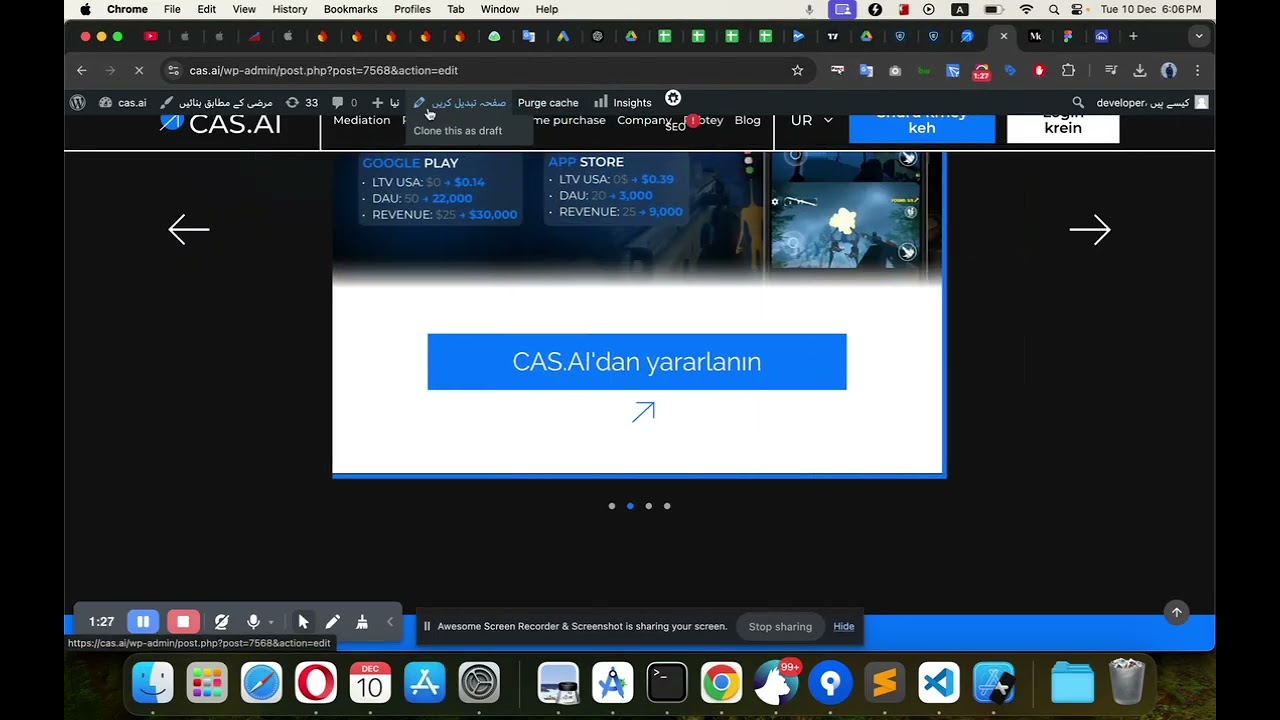The height and width of the screenshot is (720, 1280).
Task: Select the fourth carousel dot
Action: click(667, 506)
